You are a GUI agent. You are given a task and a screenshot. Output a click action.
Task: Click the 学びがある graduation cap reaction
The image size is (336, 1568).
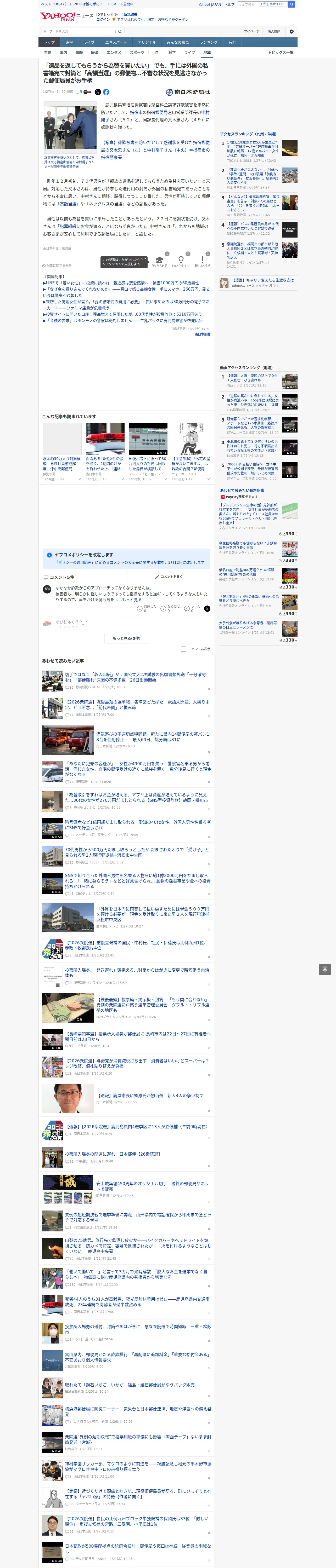(160, 261)
